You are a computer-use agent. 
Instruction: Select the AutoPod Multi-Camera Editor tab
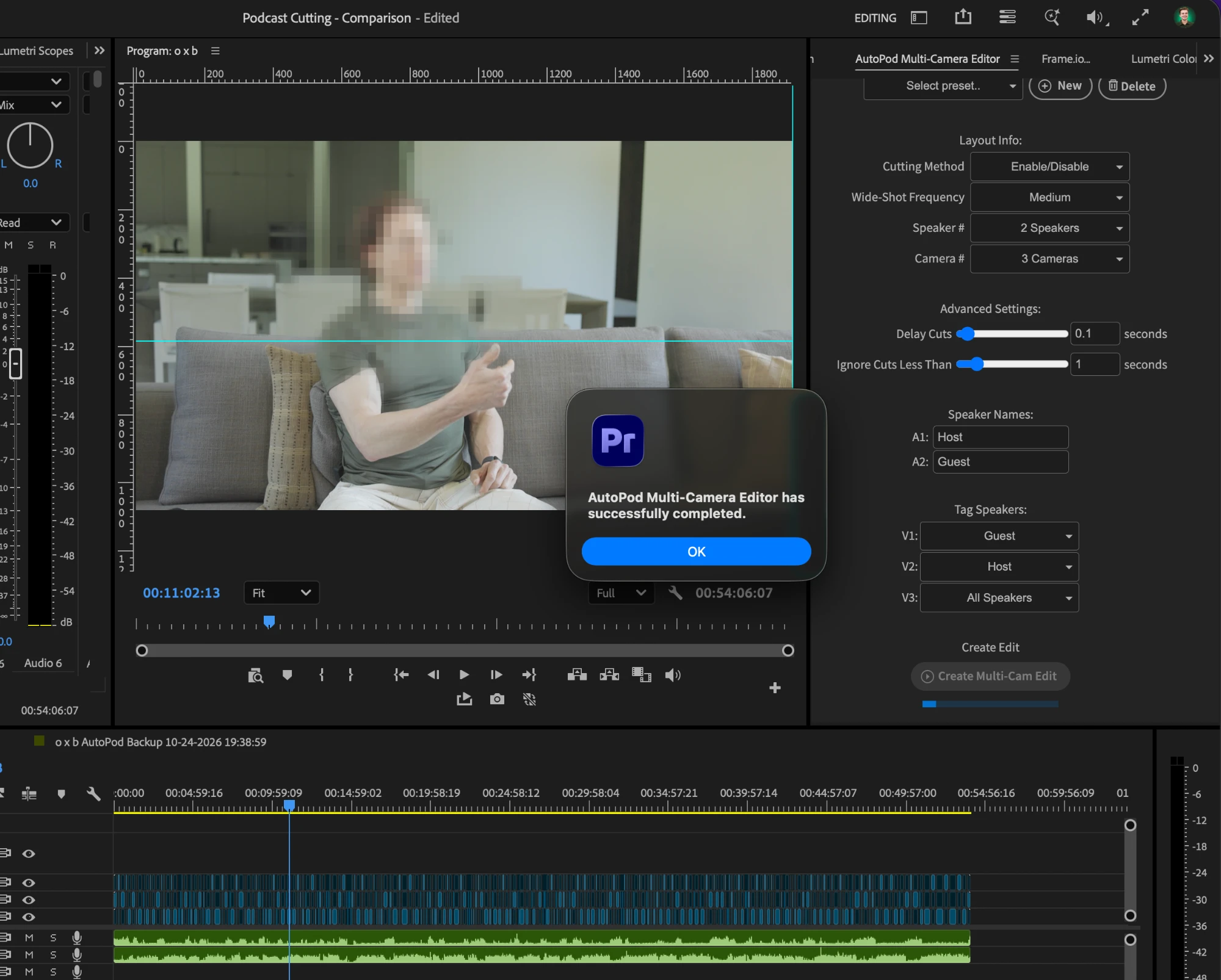pyautogui.click(x=927, y=59)
